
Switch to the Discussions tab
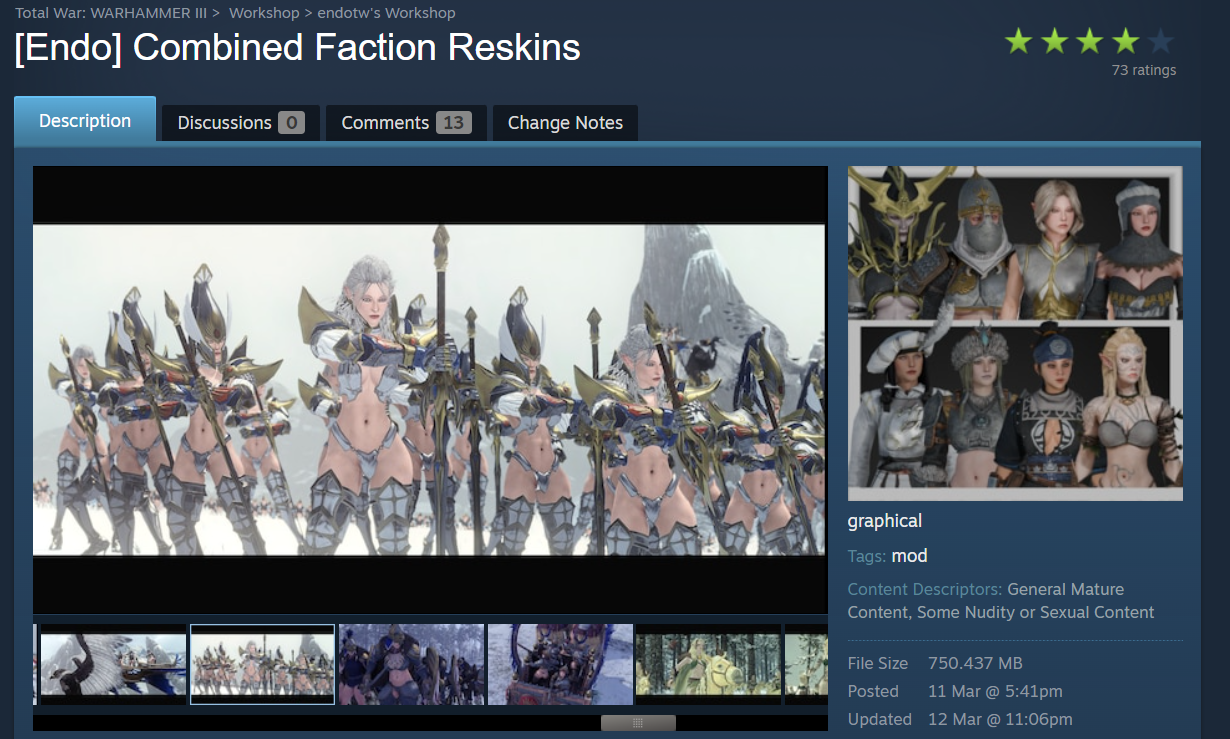241,123
